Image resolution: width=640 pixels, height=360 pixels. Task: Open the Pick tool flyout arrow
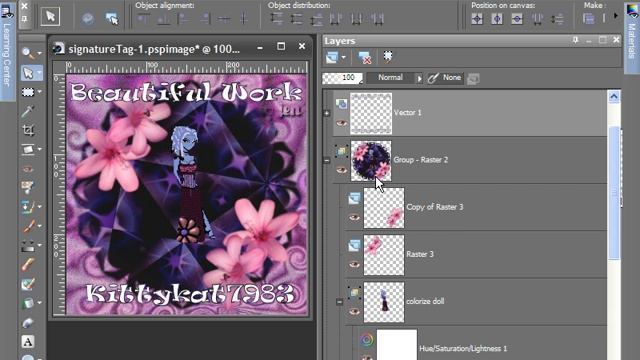click(x=40, y=73)
